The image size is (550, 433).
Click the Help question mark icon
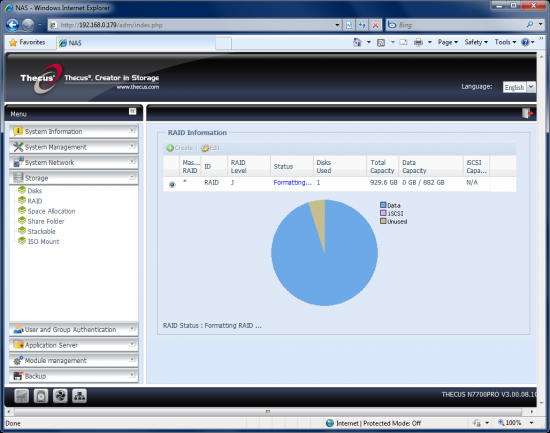click(x=525, y=42)
